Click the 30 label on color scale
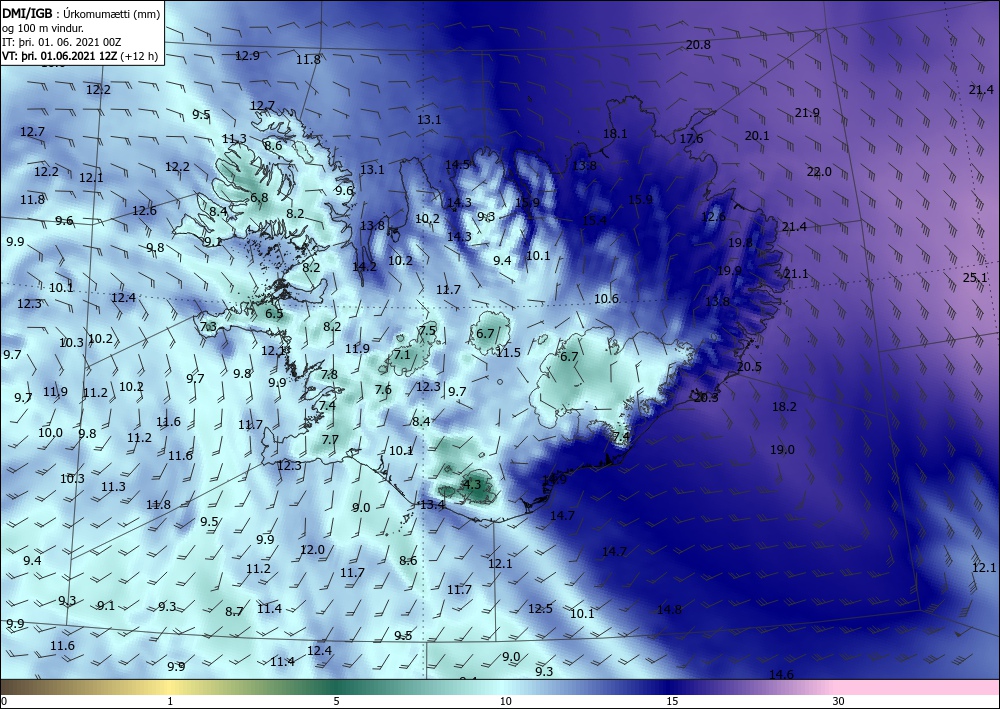1000x709 pixels. tap(839, 701)
